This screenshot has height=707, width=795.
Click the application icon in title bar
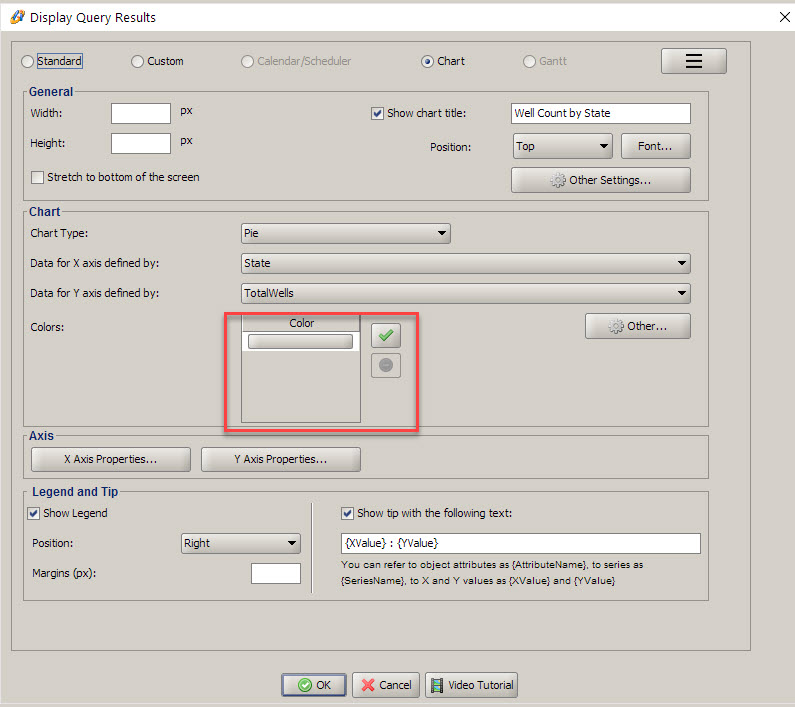[17, 17]
